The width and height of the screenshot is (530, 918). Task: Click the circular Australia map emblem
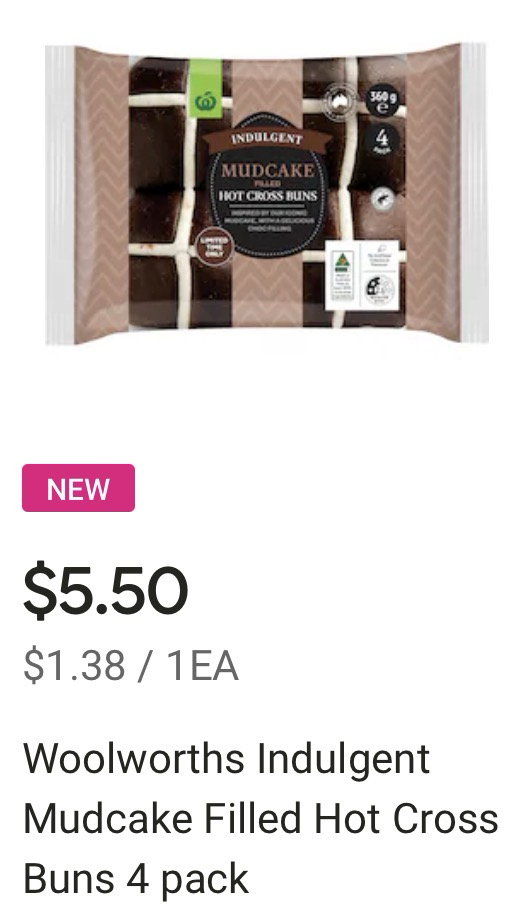coord(340,102)
